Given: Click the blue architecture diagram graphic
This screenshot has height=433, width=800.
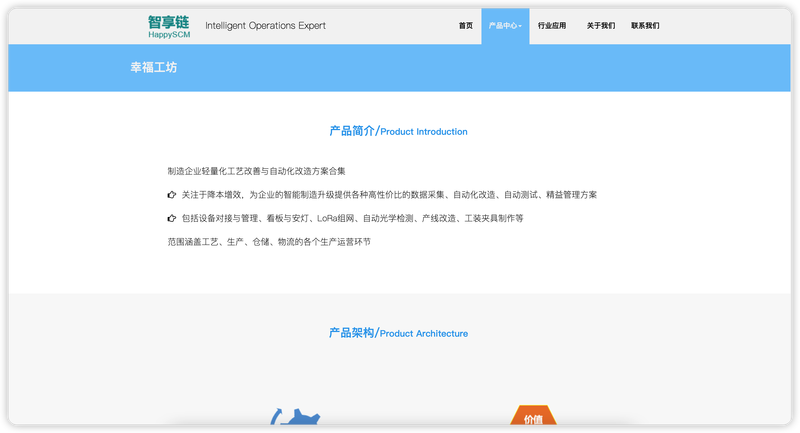Looking at the screenshot, I should tap(295, 416).
